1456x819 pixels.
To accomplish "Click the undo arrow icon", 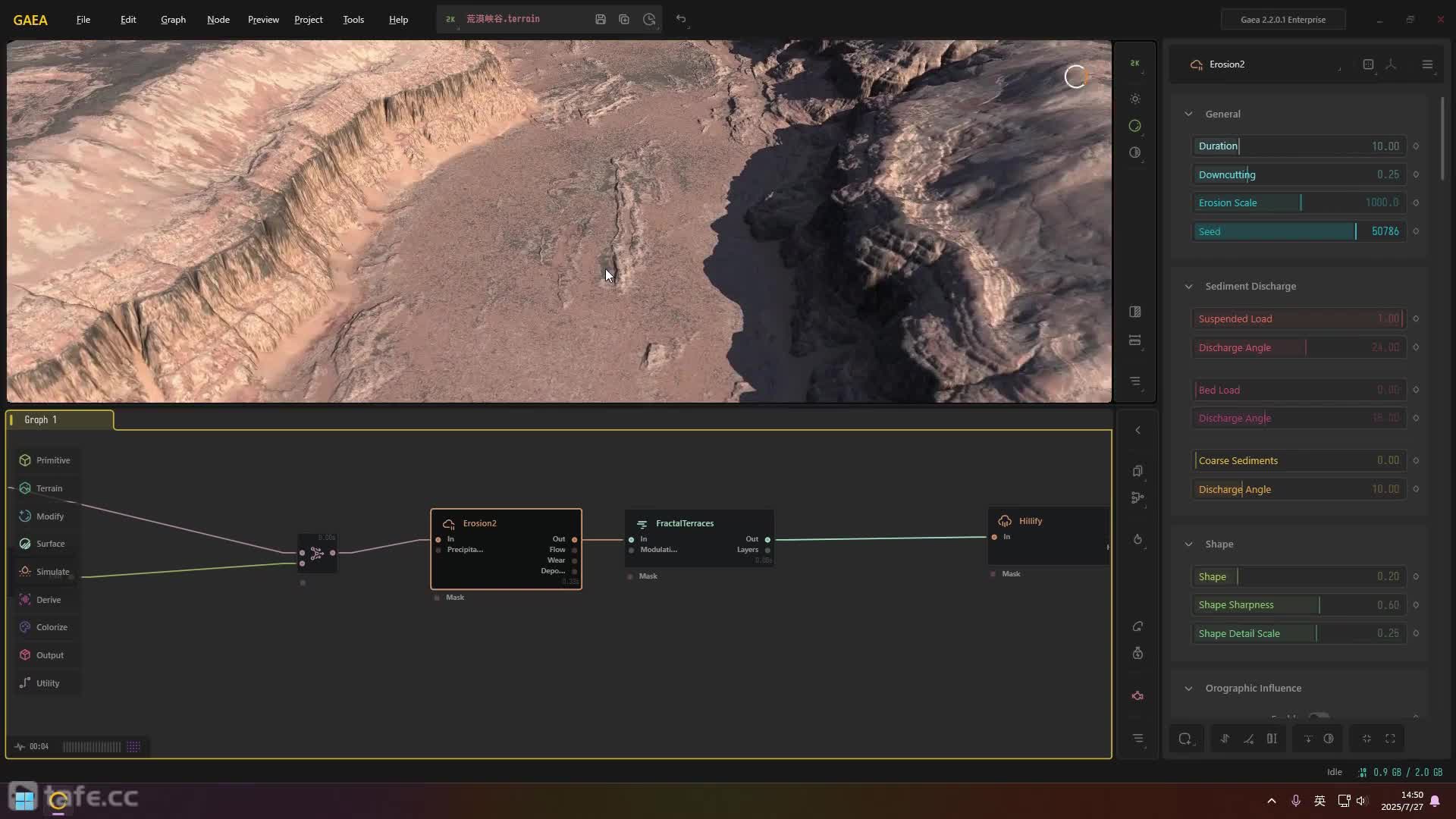I will click(681, 19).
